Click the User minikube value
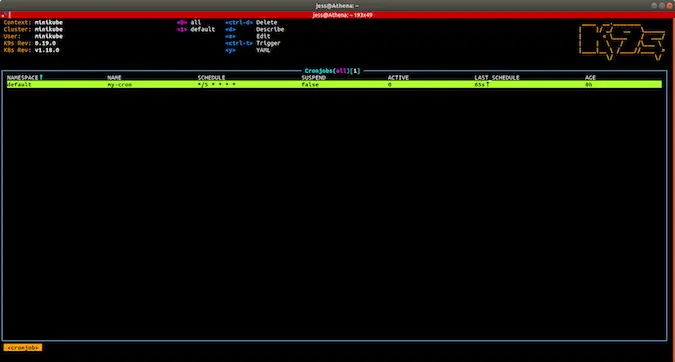 (x=49, y=36)
